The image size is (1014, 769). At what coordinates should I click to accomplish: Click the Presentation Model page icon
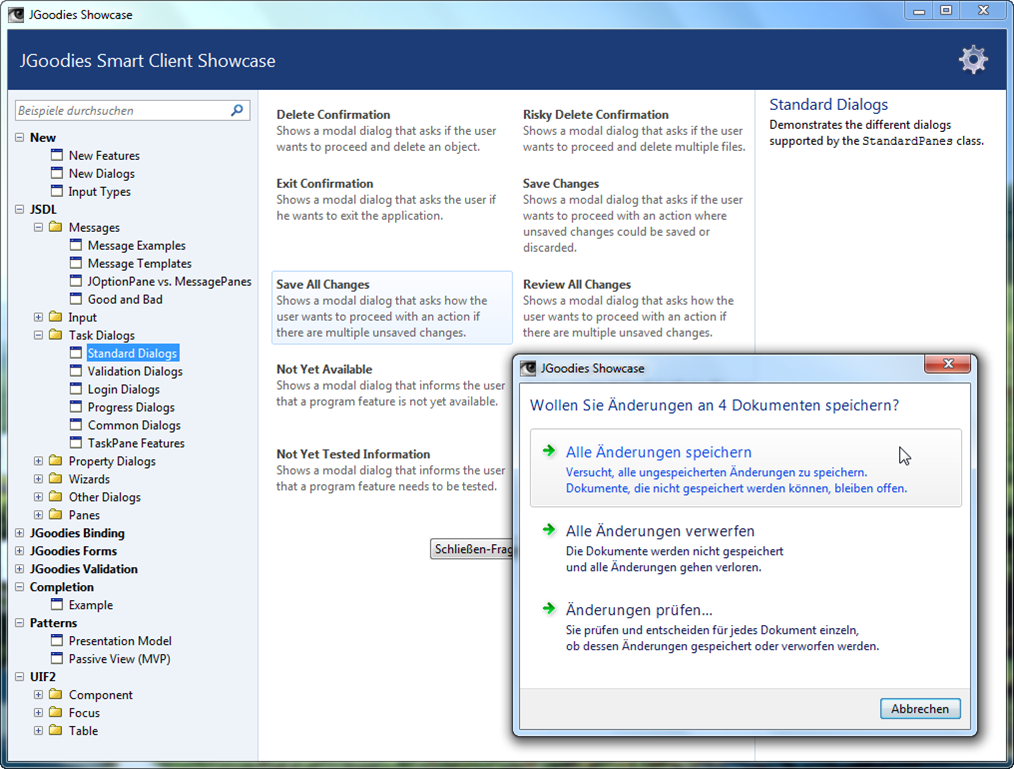[x=57, y=640]
